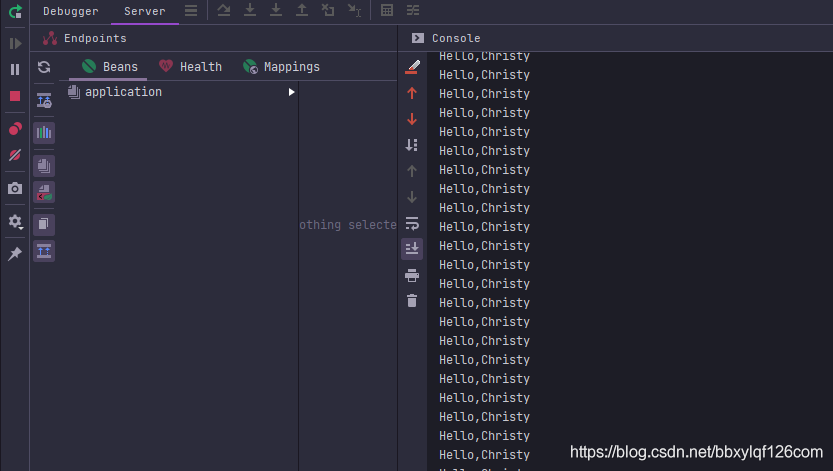Click the Evaluate Expression calculator icon

(387, 11)
